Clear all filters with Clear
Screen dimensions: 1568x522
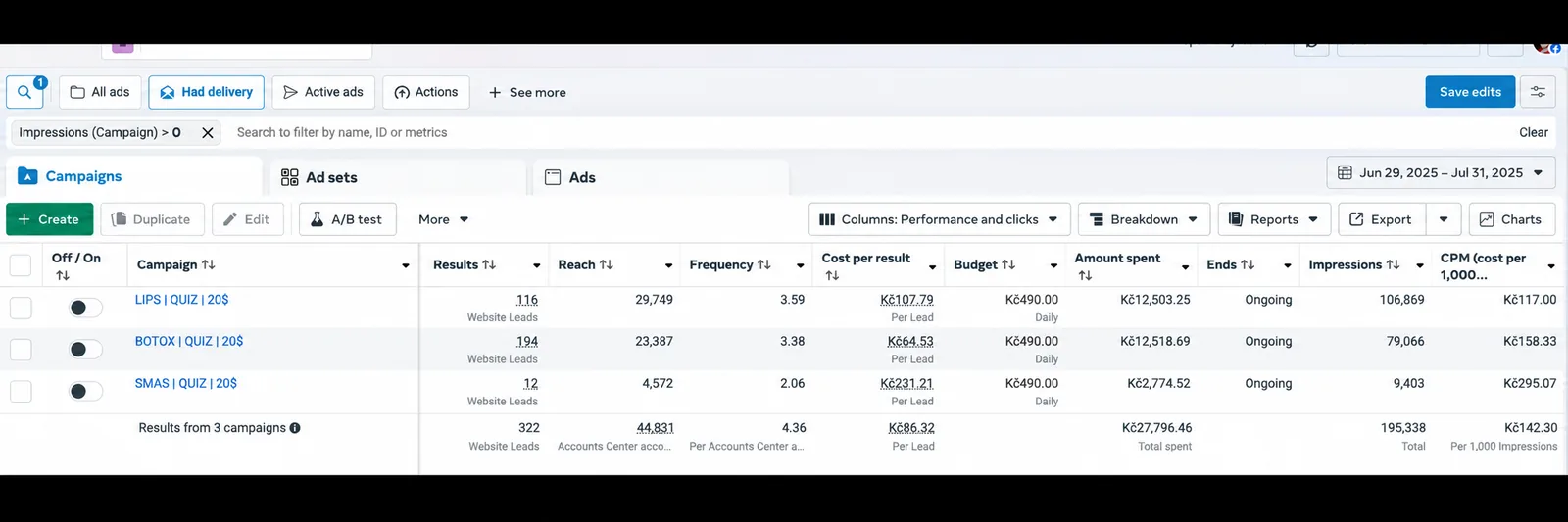(1534, 132)
